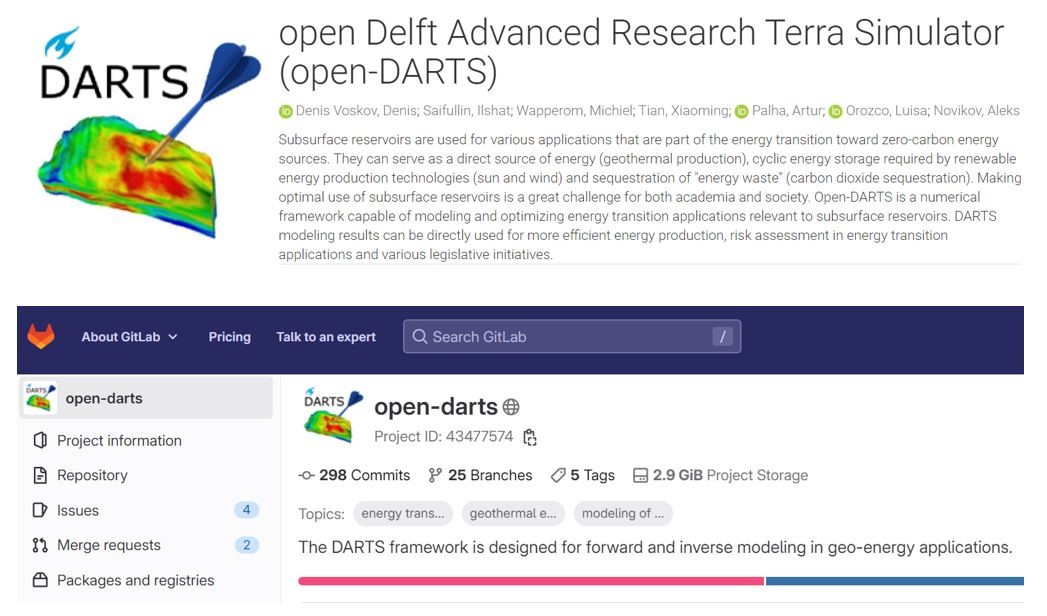This screenshot has width=1047, height=616.
Task: Click the public globe icon next to open-darts
Action: pos(511,407)
